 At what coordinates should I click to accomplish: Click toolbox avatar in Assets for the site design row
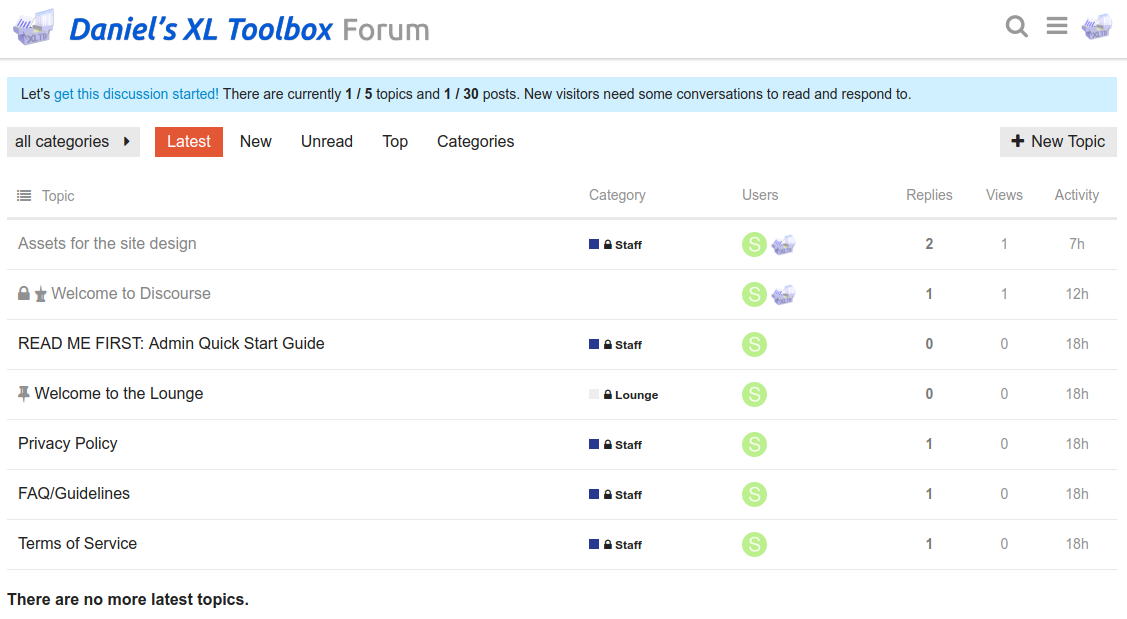click(x=783, y=244)
